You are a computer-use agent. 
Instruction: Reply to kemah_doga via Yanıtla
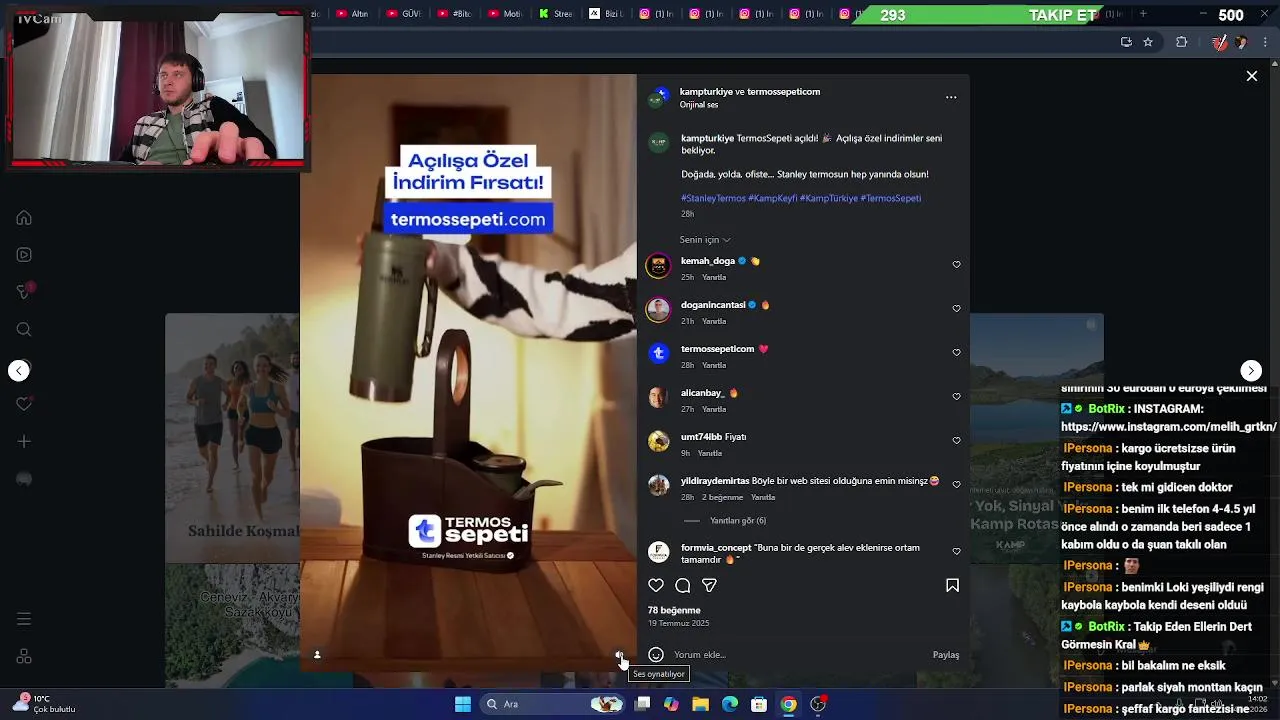tap(714, 277)
